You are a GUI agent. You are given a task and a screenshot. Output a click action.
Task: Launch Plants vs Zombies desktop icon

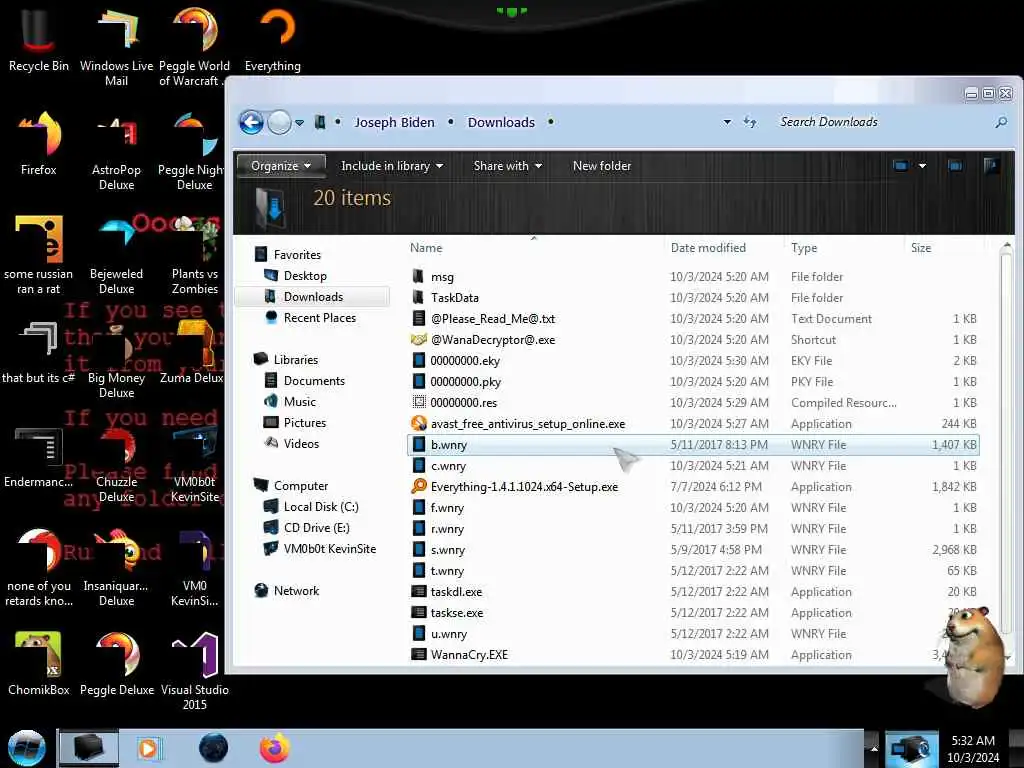coord(195,255)
